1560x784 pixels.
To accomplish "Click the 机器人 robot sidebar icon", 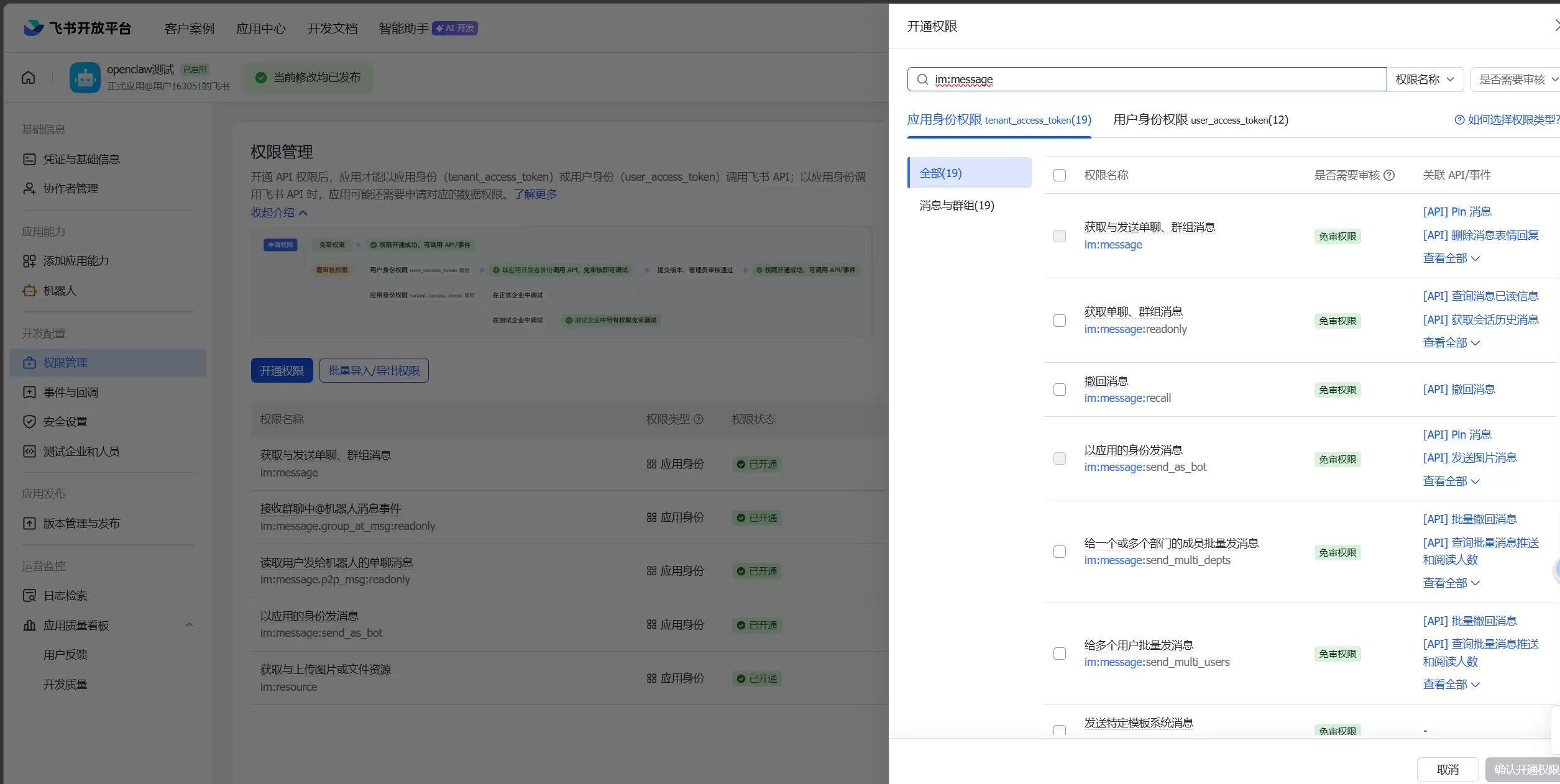I will click(x=29, y=291).
